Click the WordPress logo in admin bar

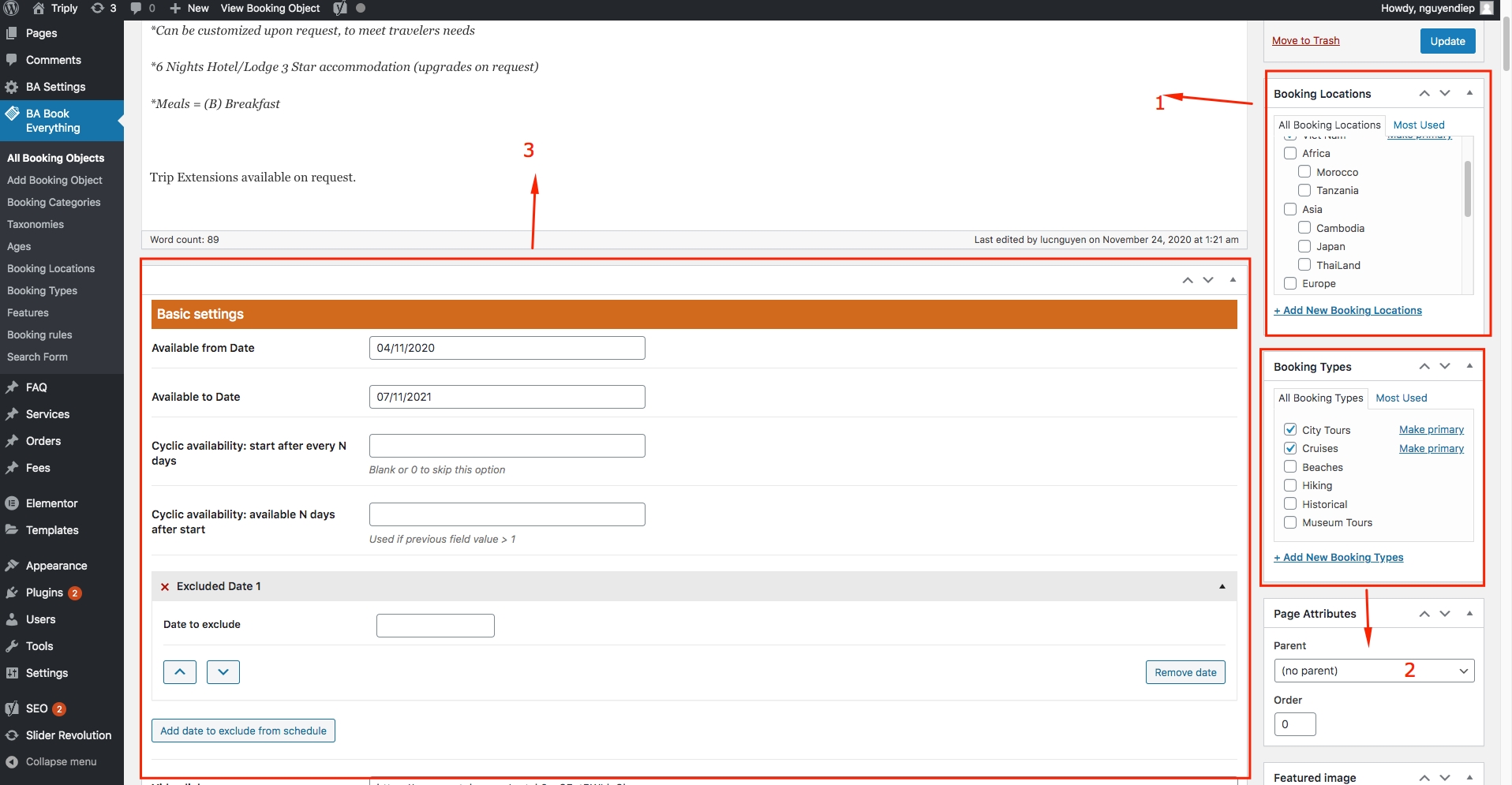(11, 9)
